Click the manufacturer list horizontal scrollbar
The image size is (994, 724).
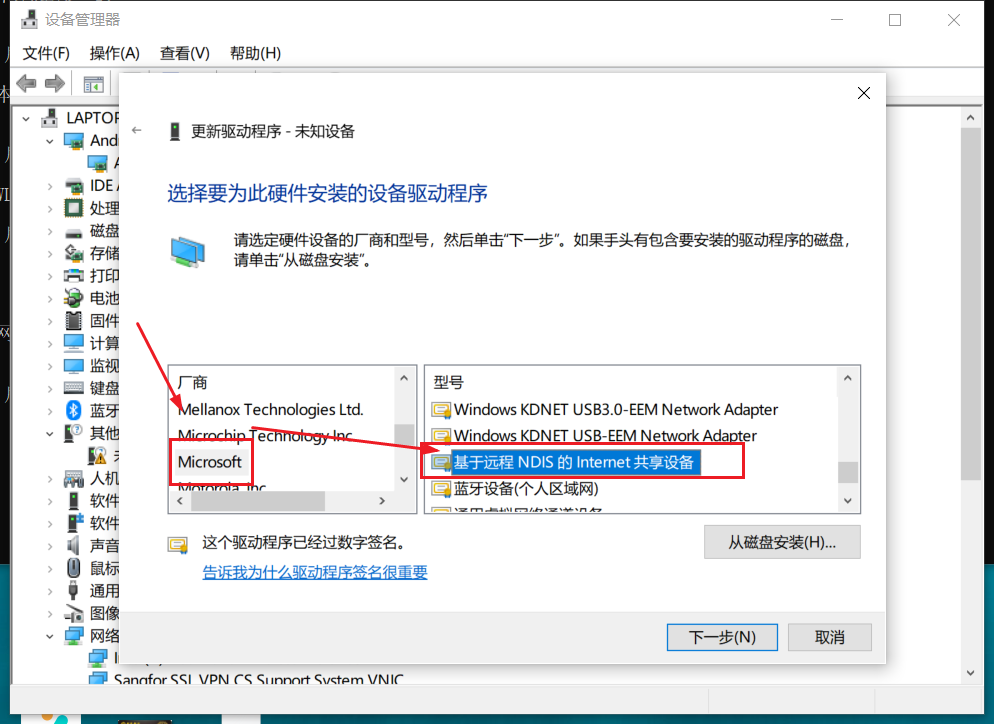pos(281,501)
